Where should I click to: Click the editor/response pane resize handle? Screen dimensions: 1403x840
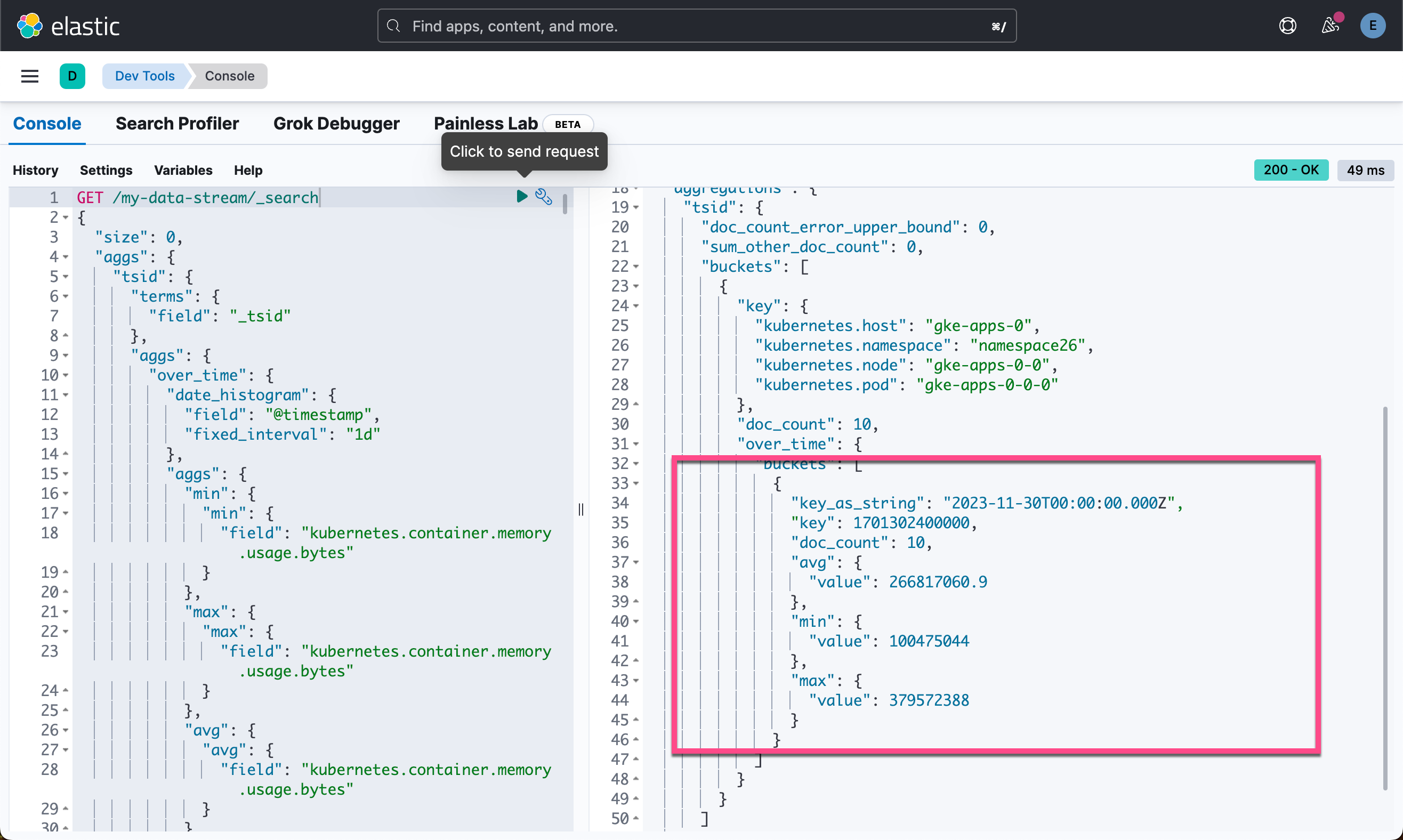(x=580, y=510)
